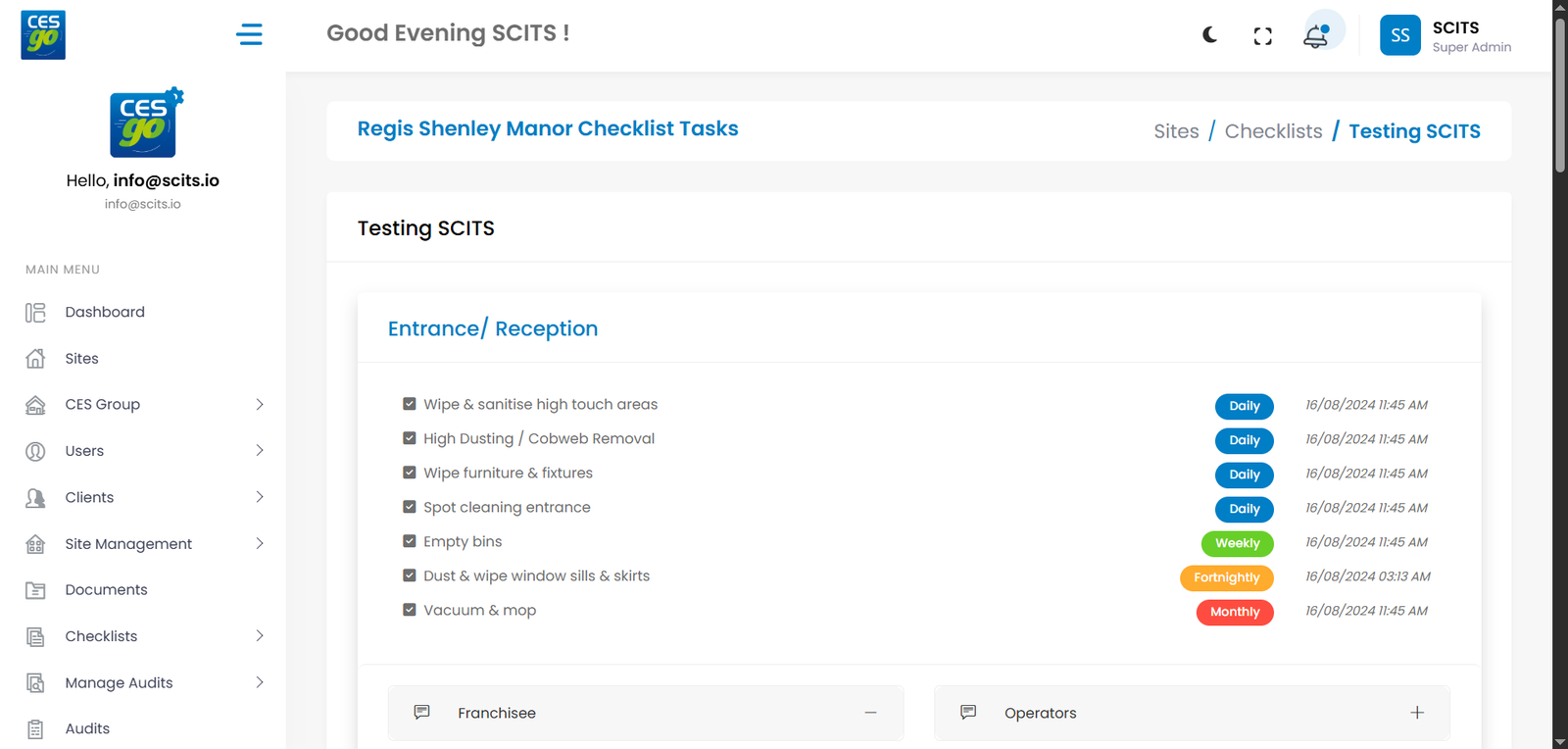Uncheck the Empty bins checkbox
The width and height of the screenshot is (1568, 749).
click(410, 541)
